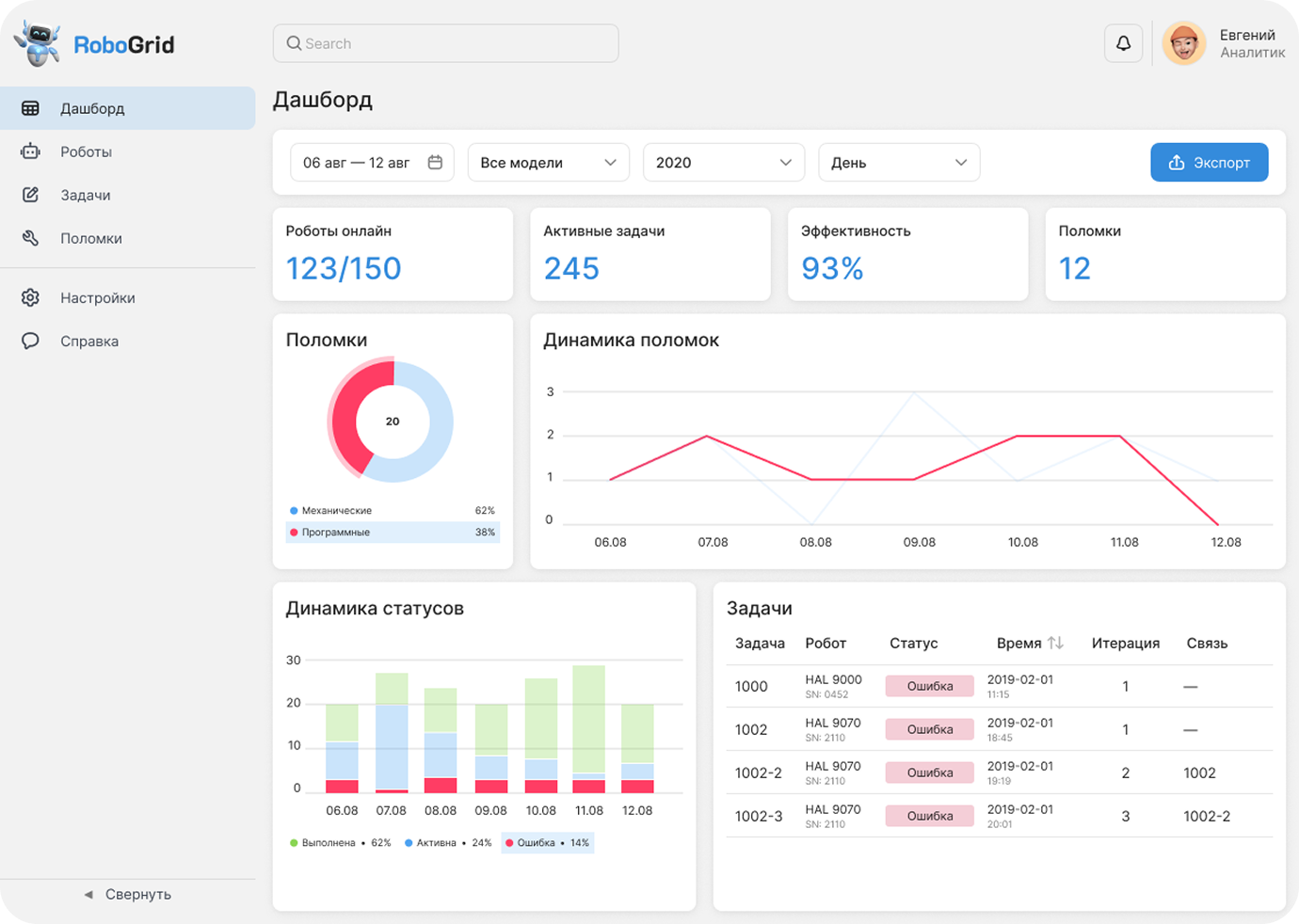Click the 07.08 bar in Динамика статусов

(392, 733)
